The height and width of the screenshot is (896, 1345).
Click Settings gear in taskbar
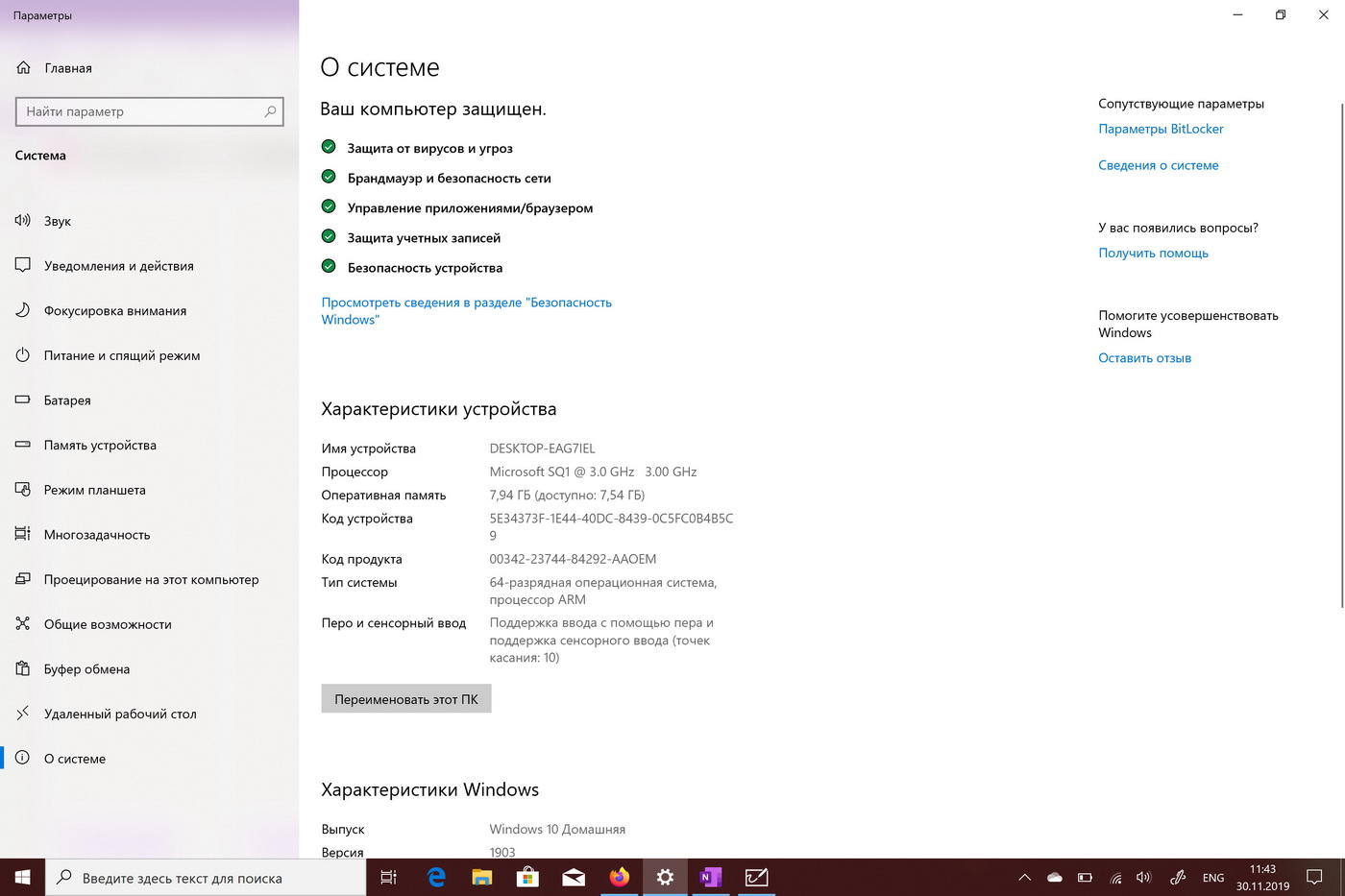click(x=665, y=878)
